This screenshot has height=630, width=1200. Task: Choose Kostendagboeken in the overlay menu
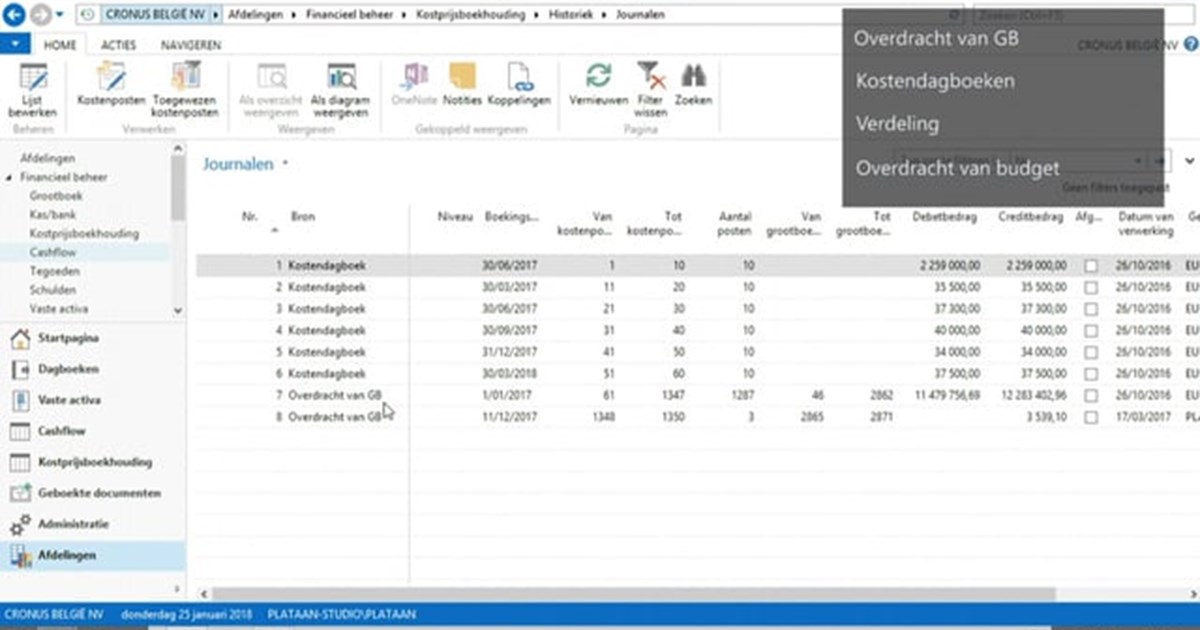coord(935,81)
